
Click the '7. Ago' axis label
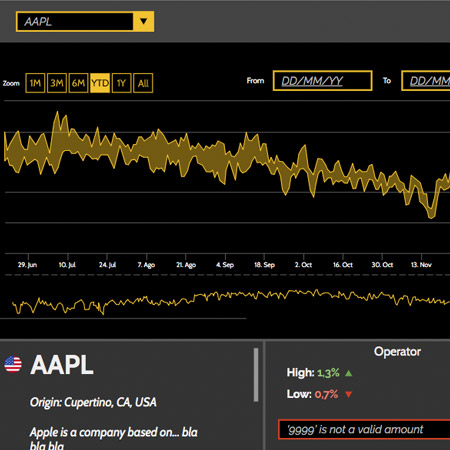pyautogui.click(x=146, y=265)
